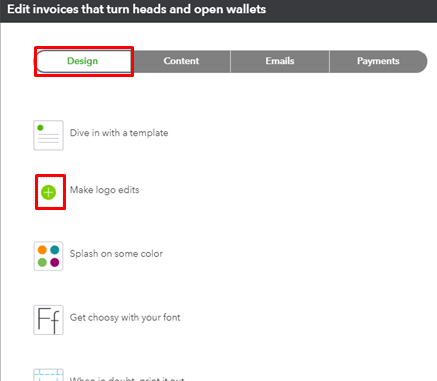Select 'Make logo edits' label
Image resolution: width=437 pixels, height=381 pixels.
[104, 190]
